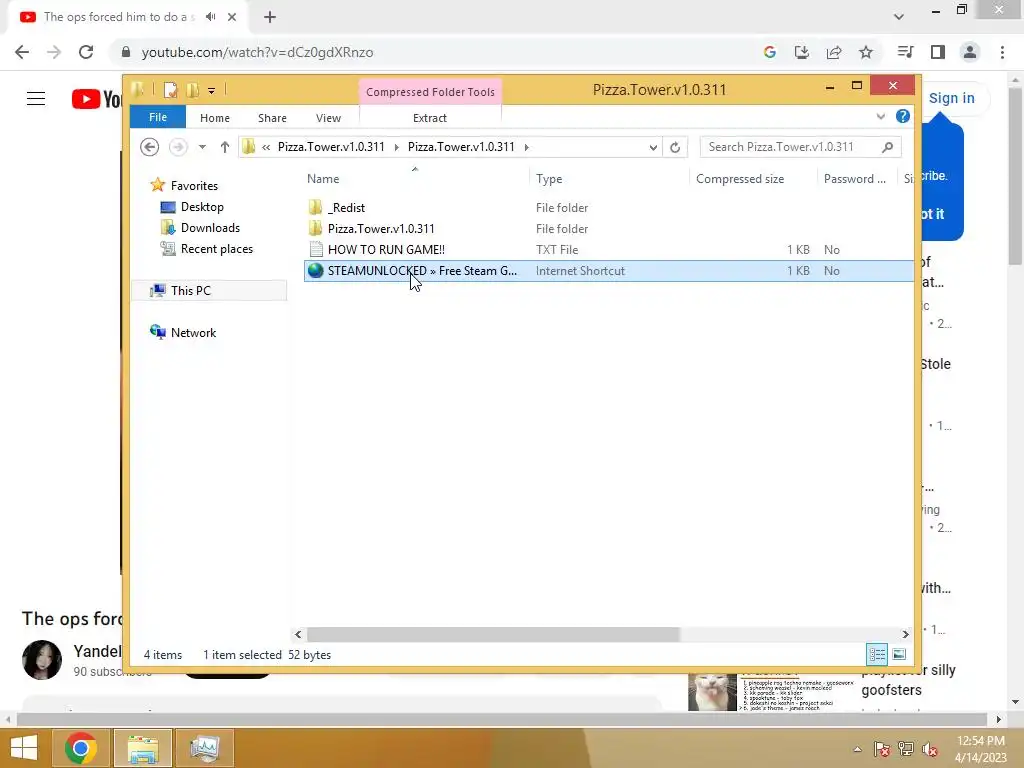Open Chrome media controls icon
Image resolution: width=1024 pixels, height=768 pixels.
point(905,52)
